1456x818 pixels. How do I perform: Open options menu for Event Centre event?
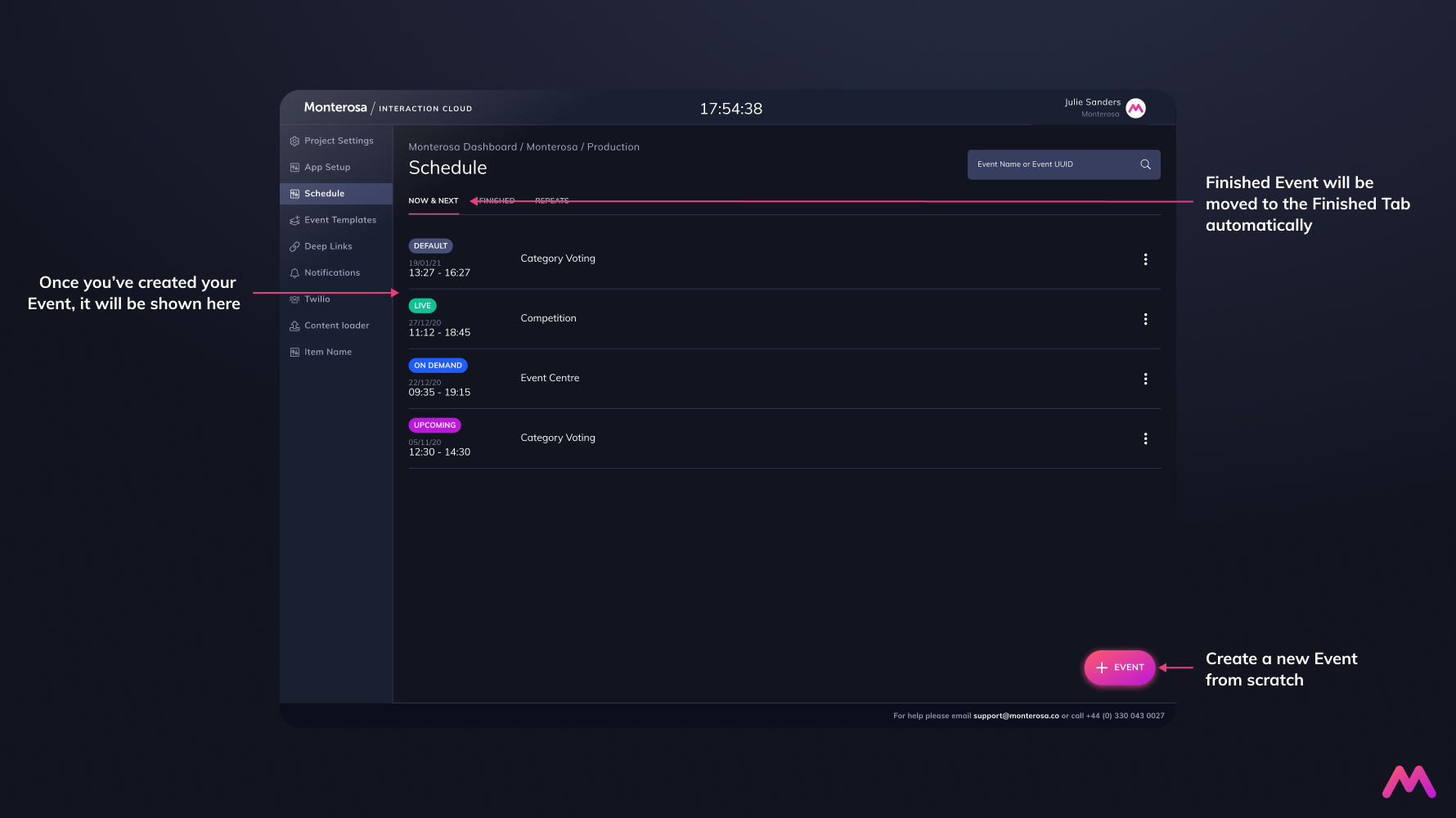click(x=1145, y=379)
